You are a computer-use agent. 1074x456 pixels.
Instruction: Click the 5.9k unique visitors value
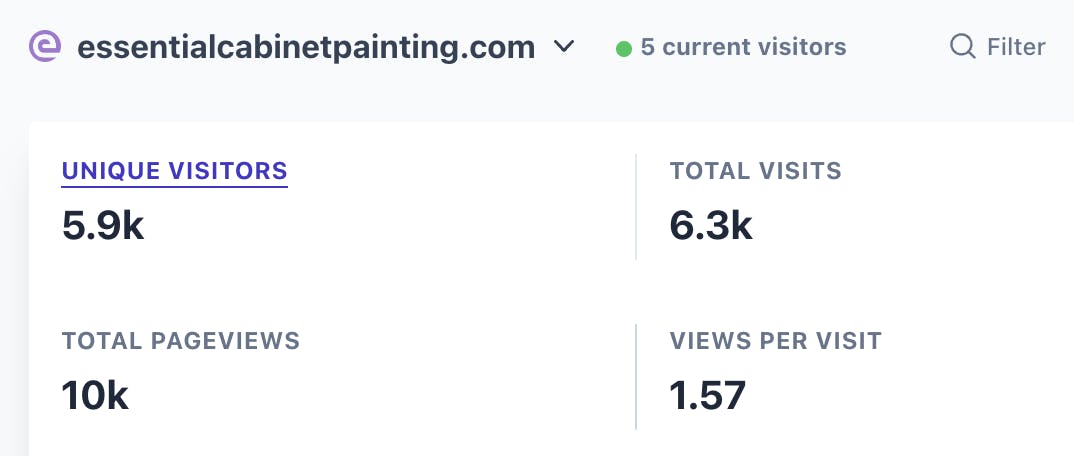pyautogui.click(x=103, y=226)
